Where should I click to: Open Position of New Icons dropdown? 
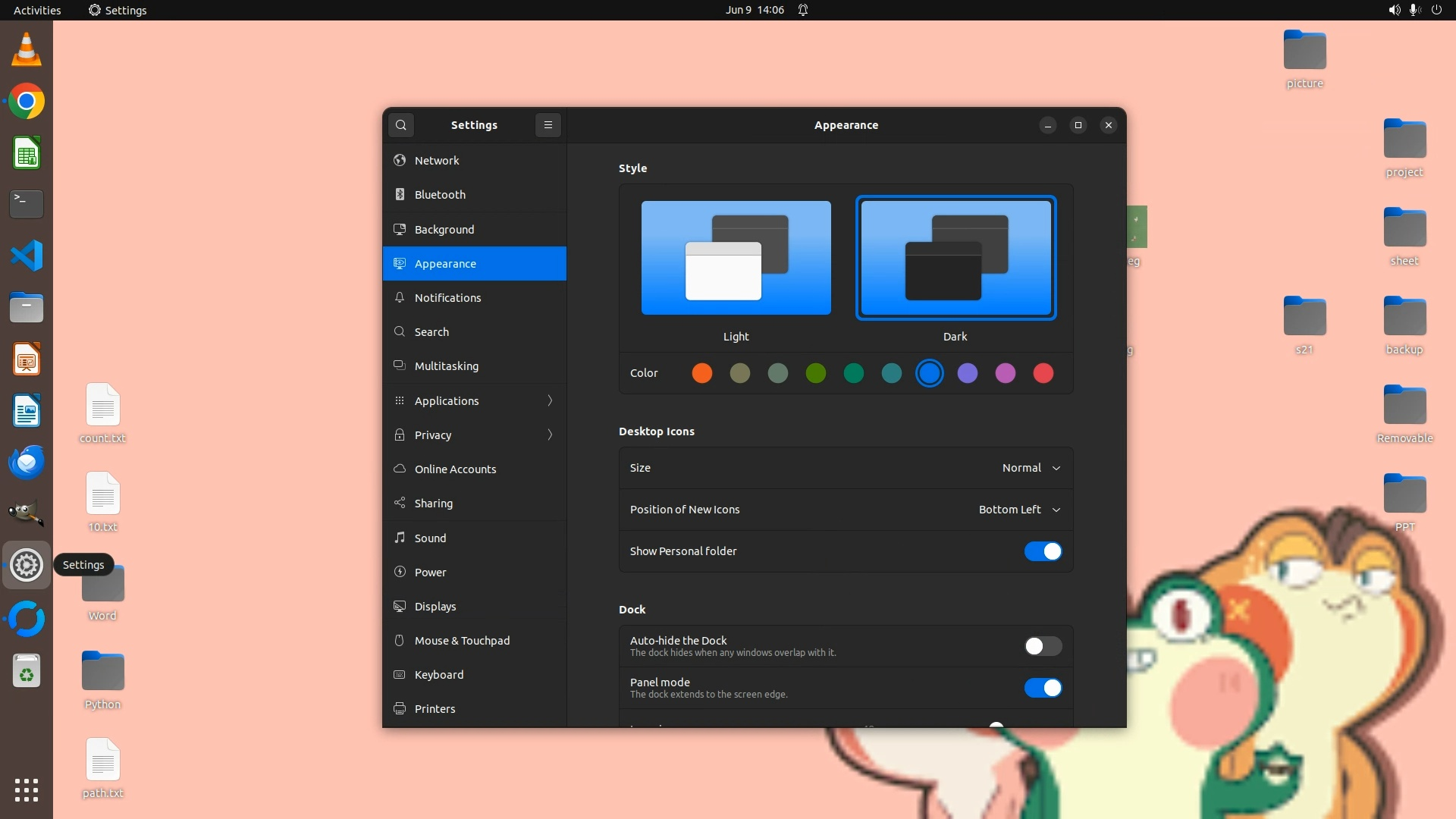point(1019,510)
